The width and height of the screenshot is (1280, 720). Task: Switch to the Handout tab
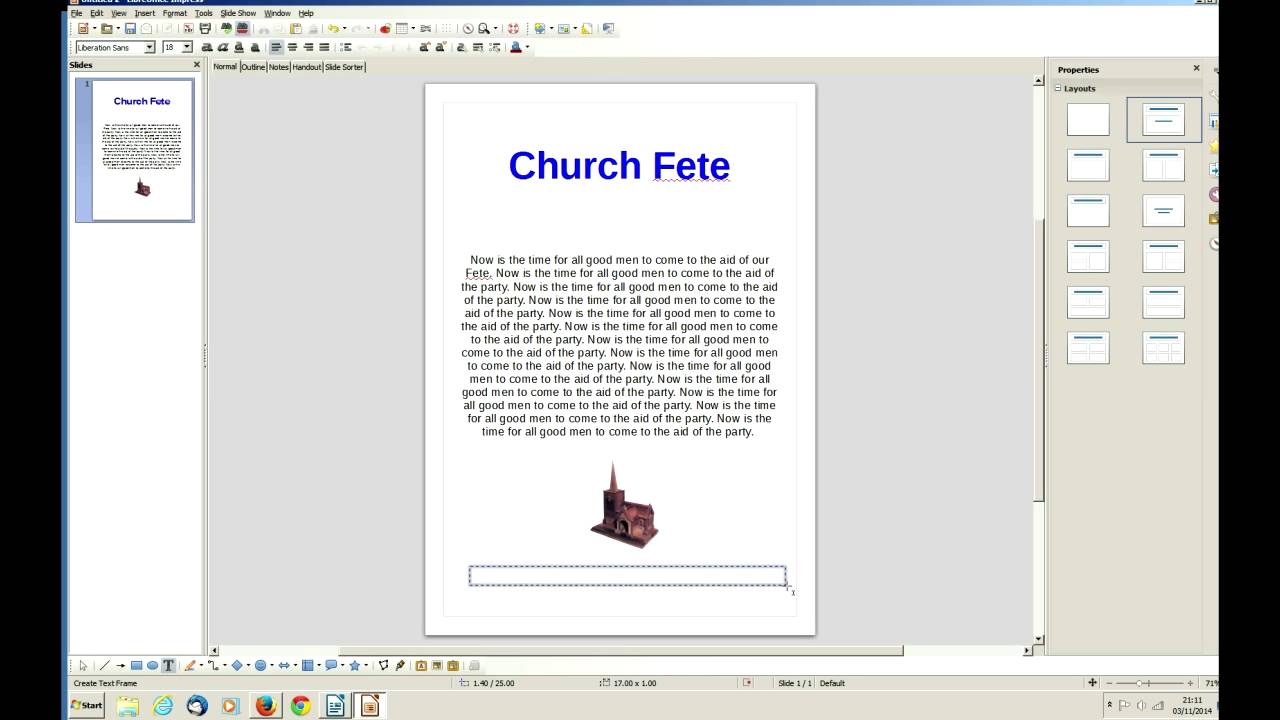pyautogui.click(x=307, y=67)
